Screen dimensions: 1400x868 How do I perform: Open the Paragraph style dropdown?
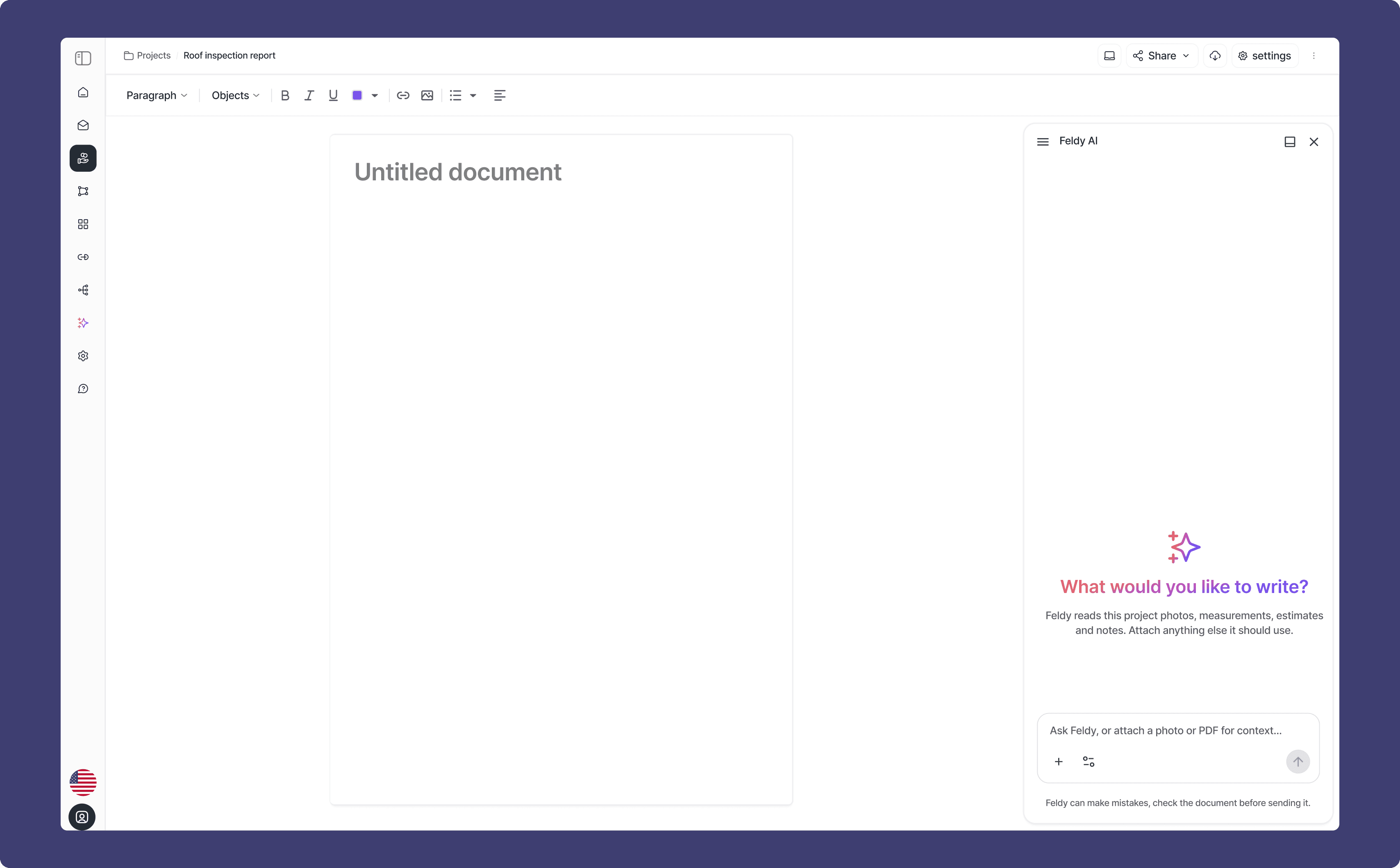click(x=157, y=95)
